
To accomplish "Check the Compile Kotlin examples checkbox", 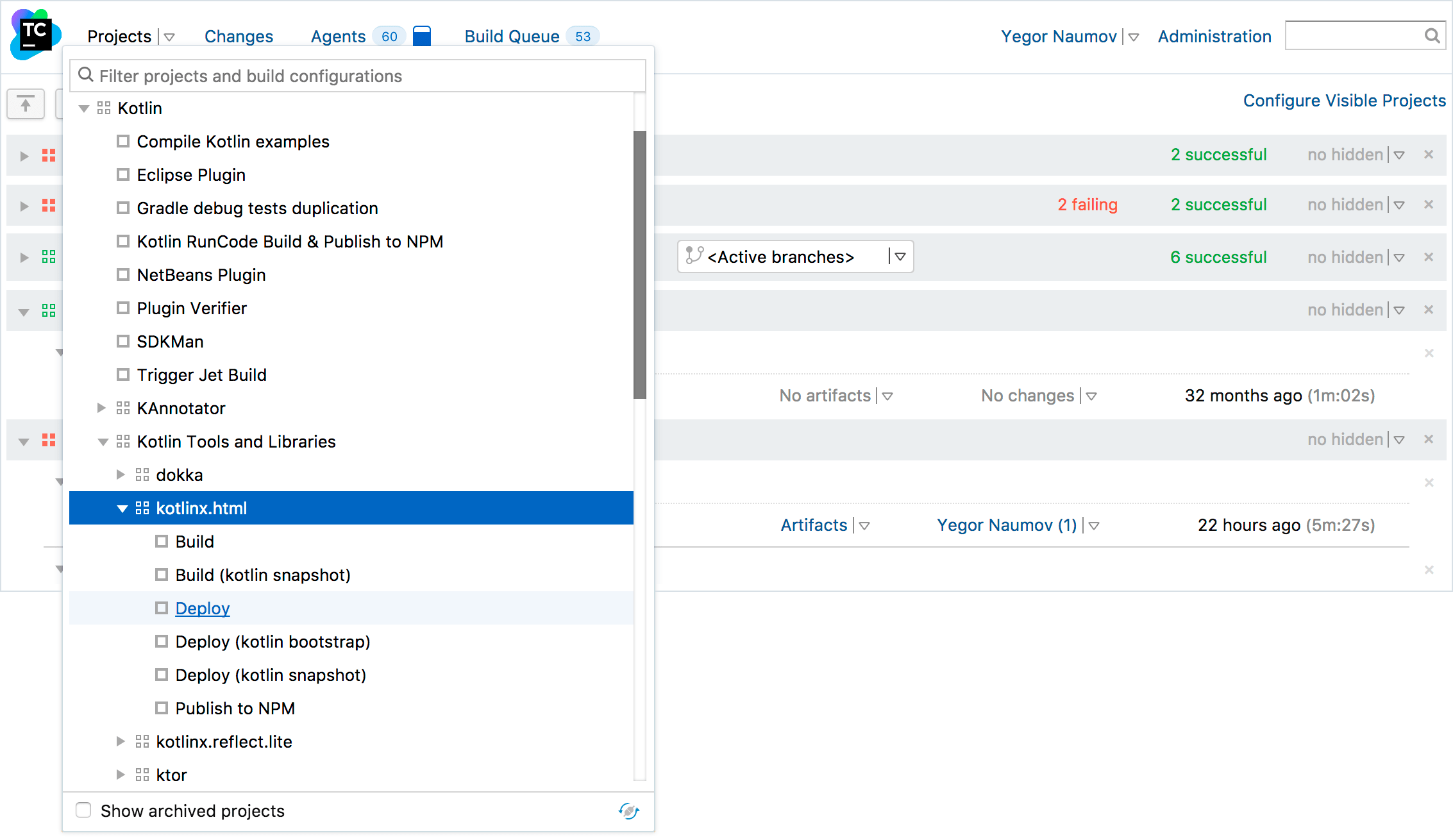I will click(x=123, y=141).
